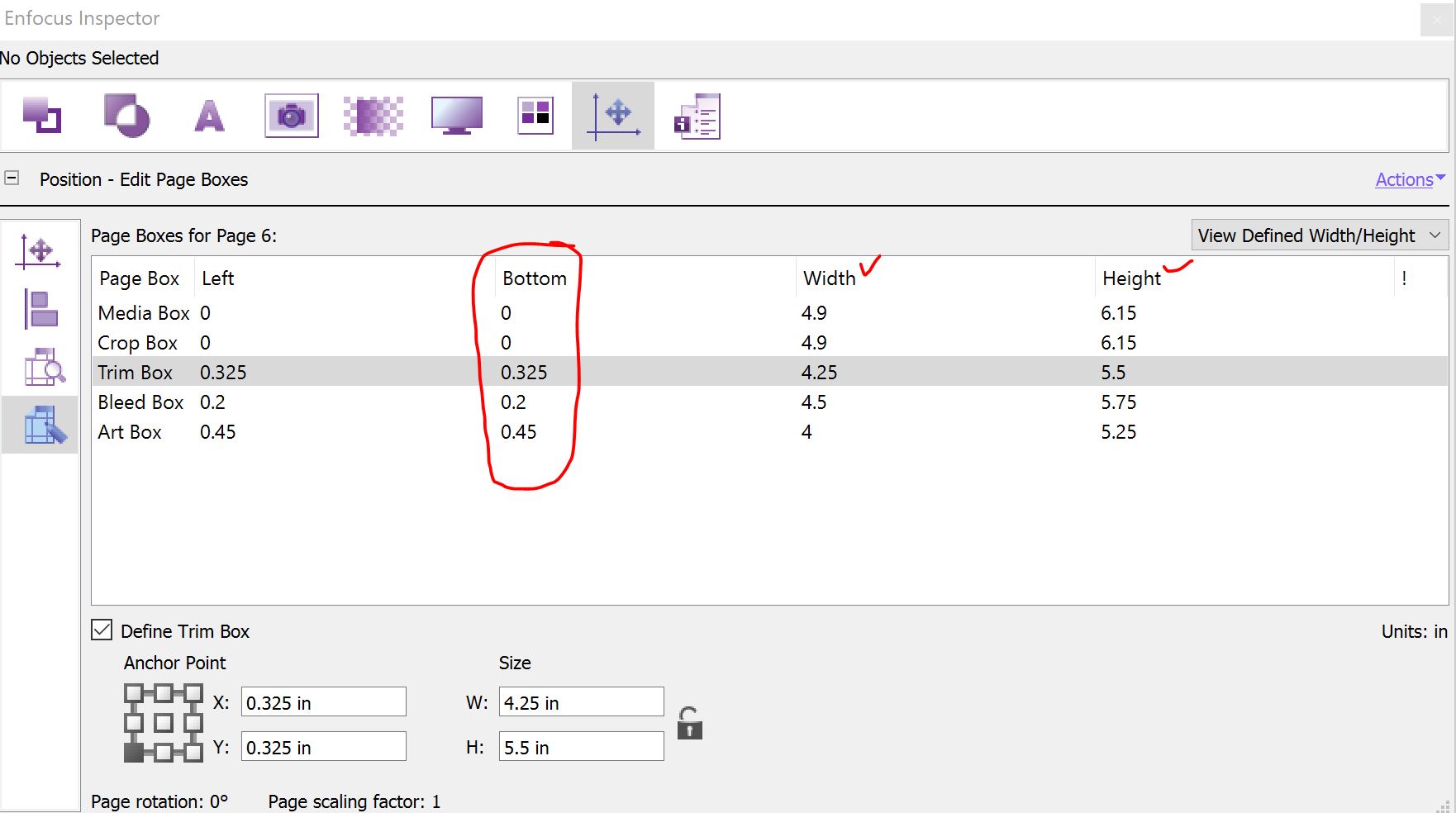
Task: Click the Height column header
Action: point(1131,278)
